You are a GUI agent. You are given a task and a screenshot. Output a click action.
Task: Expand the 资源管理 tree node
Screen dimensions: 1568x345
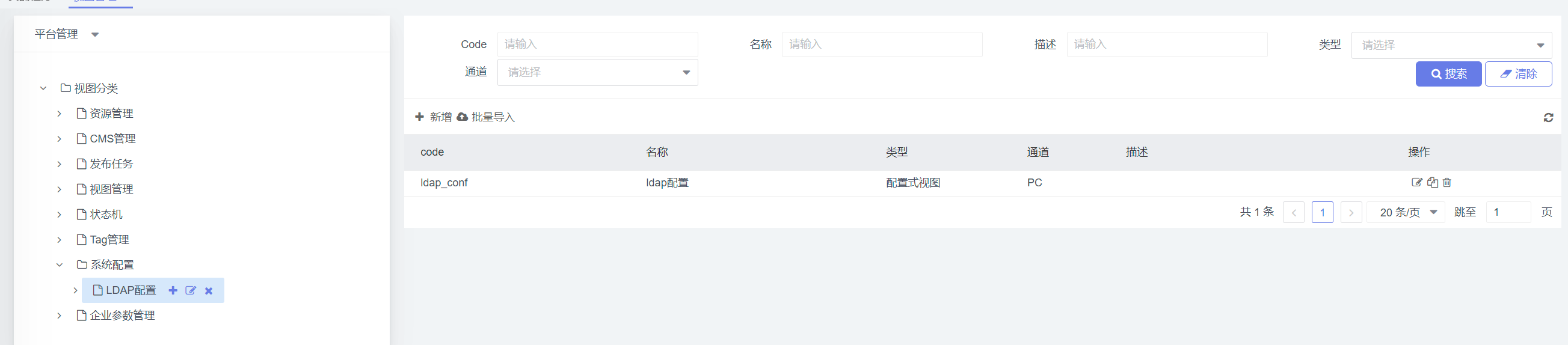pyautogui.click(x=59, y=114)
